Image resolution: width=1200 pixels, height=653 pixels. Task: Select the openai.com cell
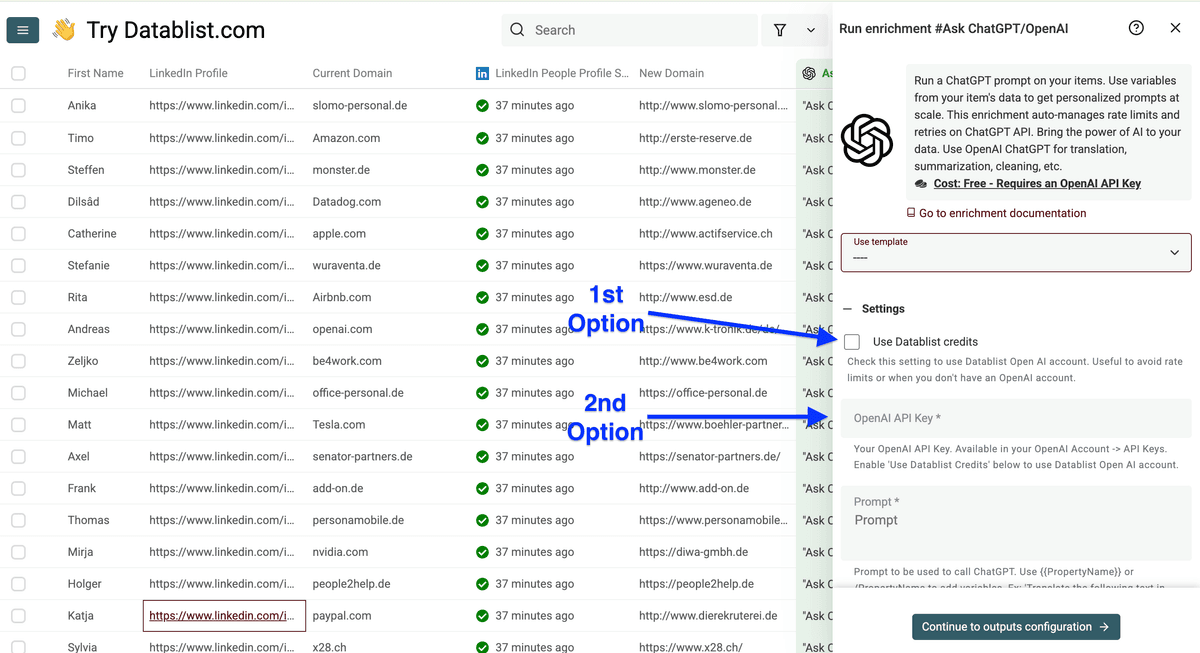[x=342, y=329]
